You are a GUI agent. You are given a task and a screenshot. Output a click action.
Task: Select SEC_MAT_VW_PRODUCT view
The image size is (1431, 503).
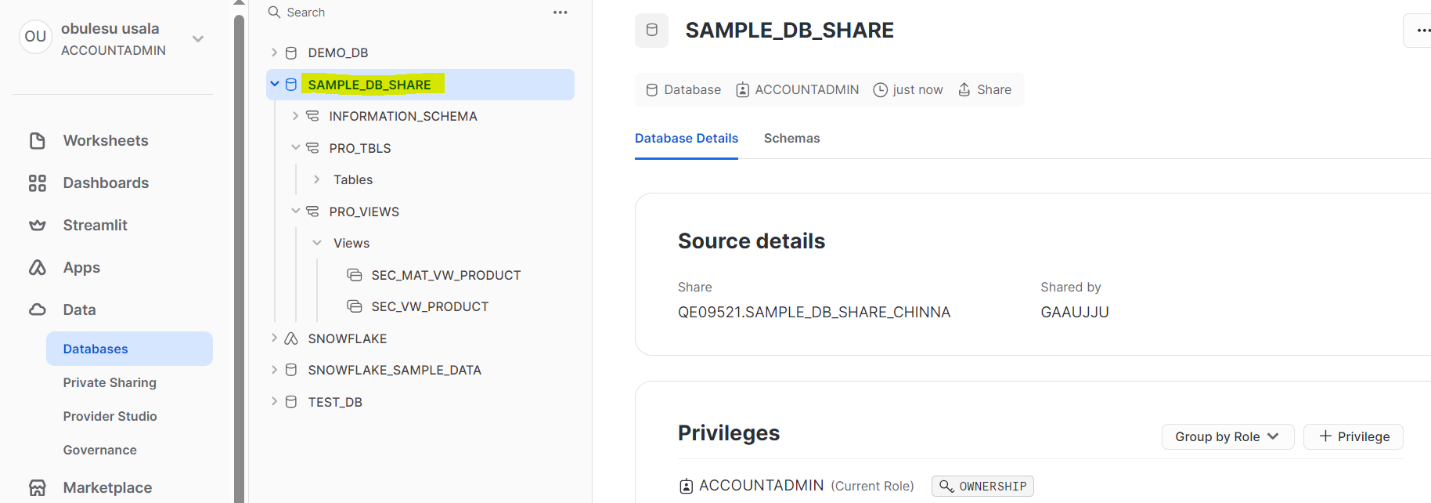446,275
